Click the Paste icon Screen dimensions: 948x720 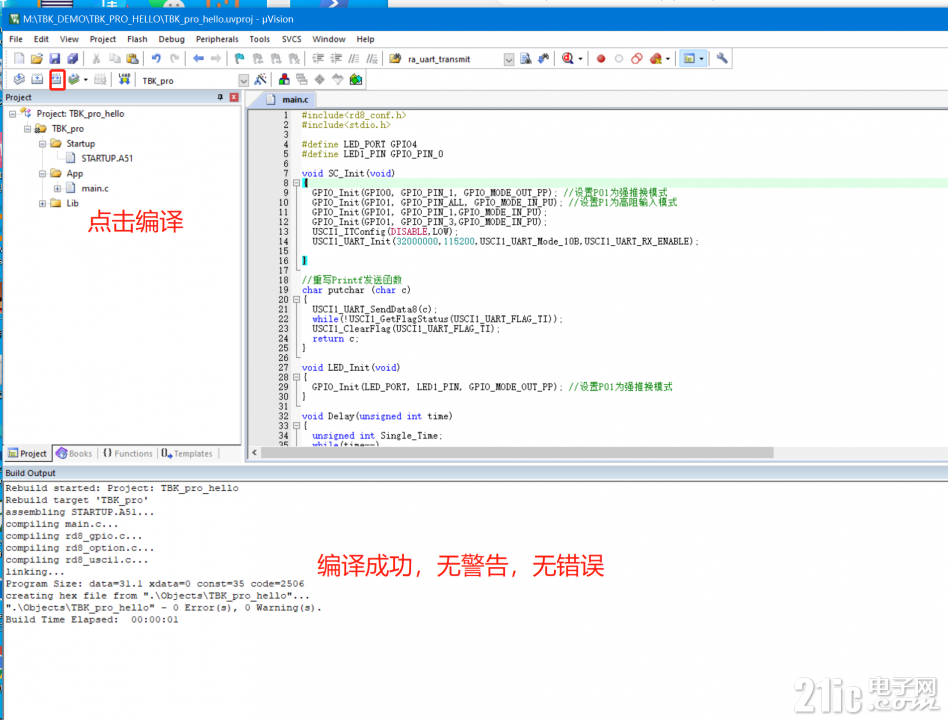[132, 59]
